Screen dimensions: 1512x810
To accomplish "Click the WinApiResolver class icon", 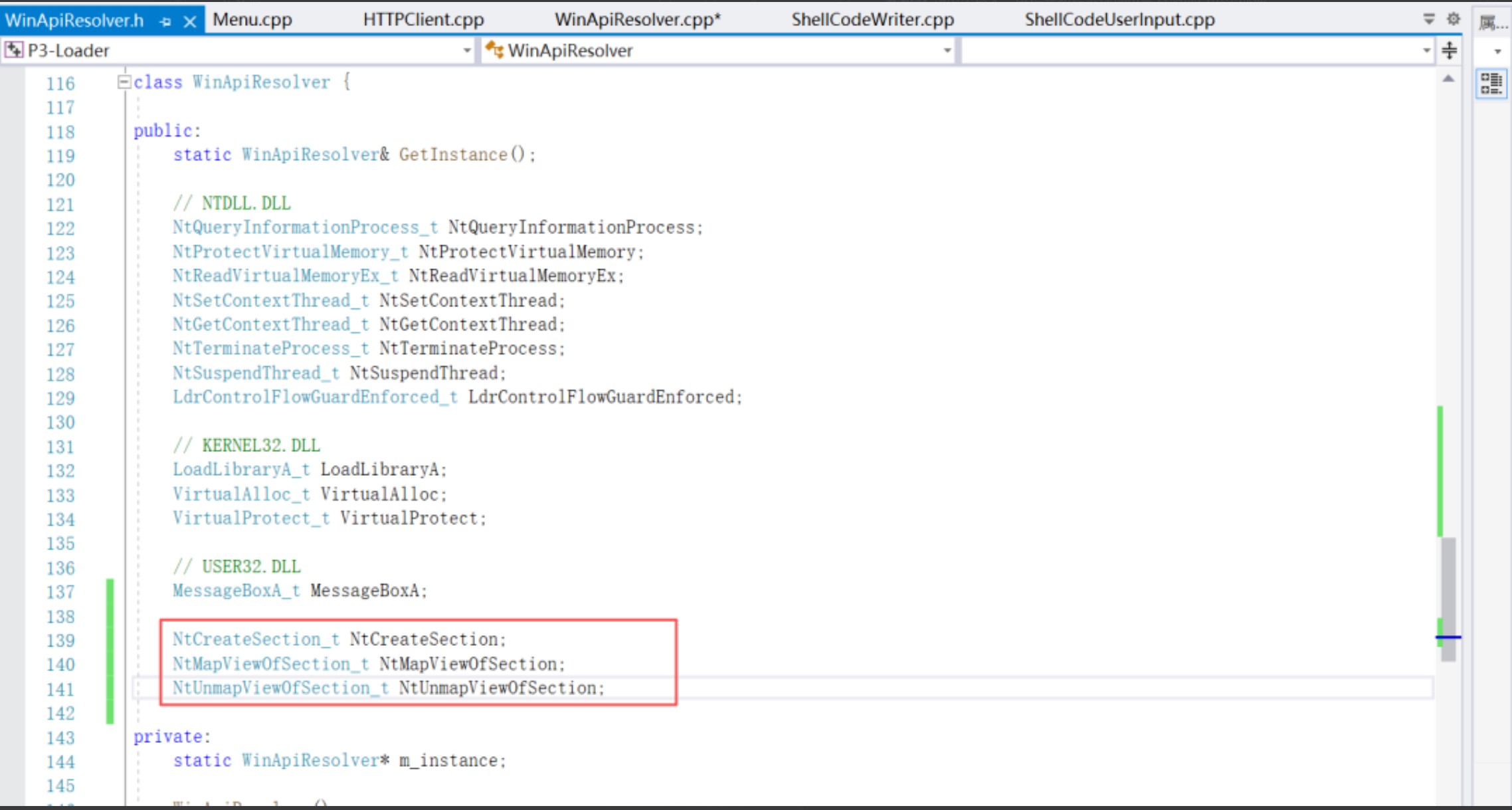I will [x=494, y=50].
